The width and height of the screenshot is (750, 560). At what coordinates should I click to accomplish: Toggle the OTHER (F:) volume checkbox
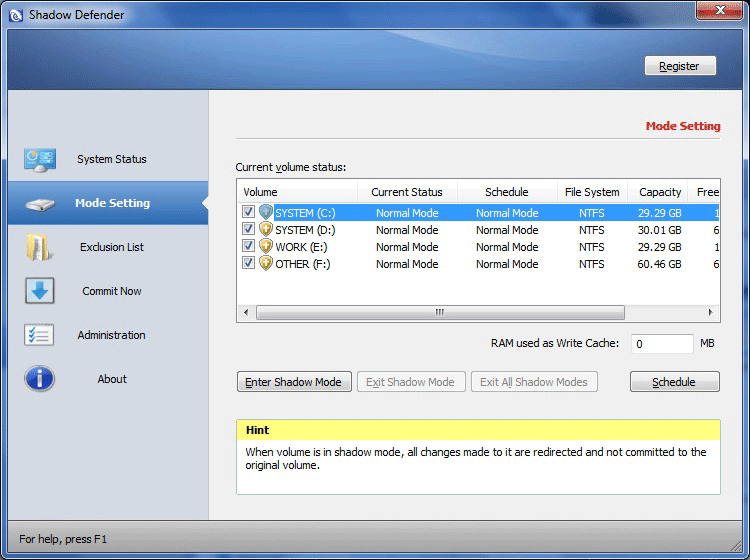(248, 263)
